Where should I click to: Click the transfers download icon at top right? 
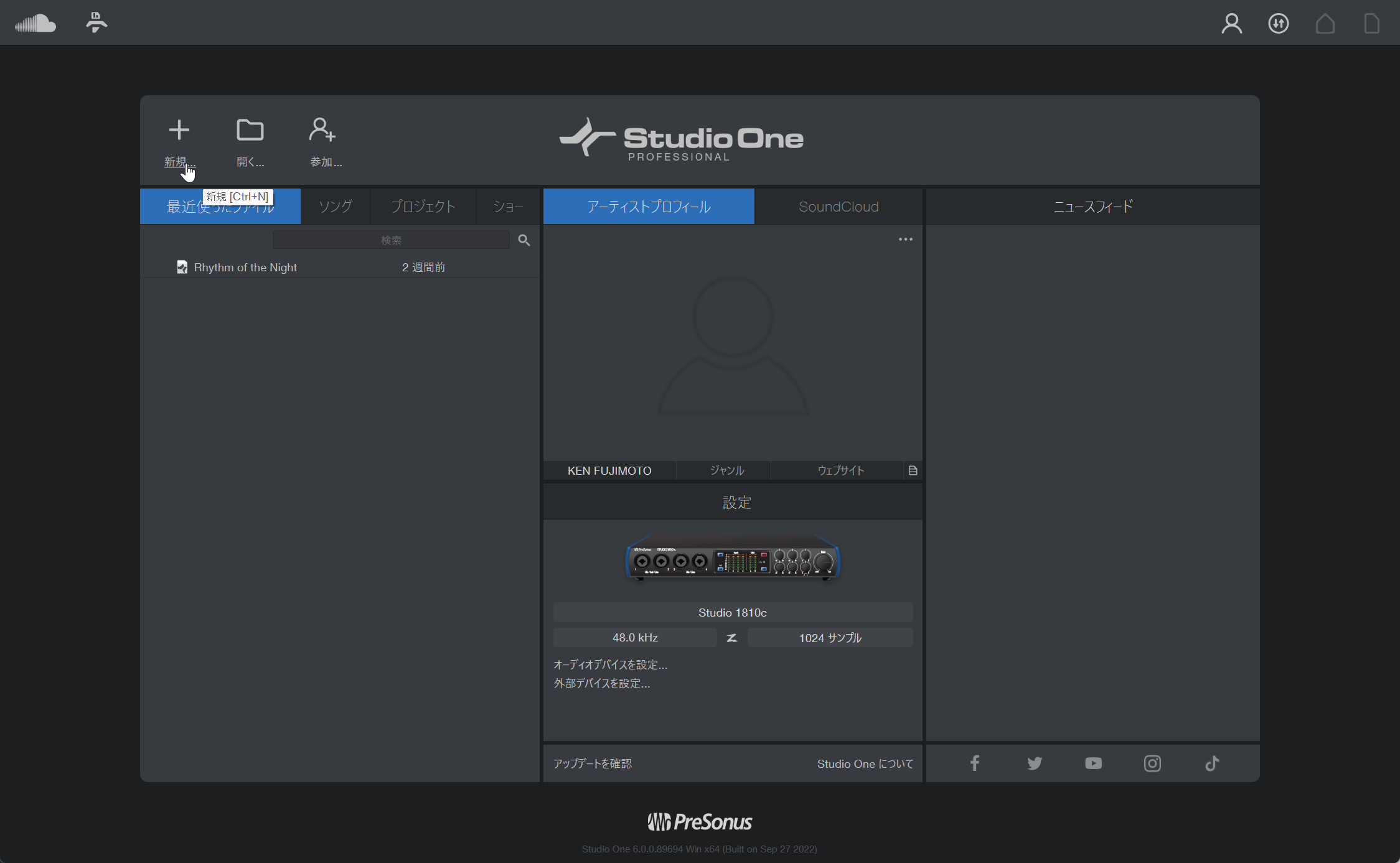pos(1278,24)
